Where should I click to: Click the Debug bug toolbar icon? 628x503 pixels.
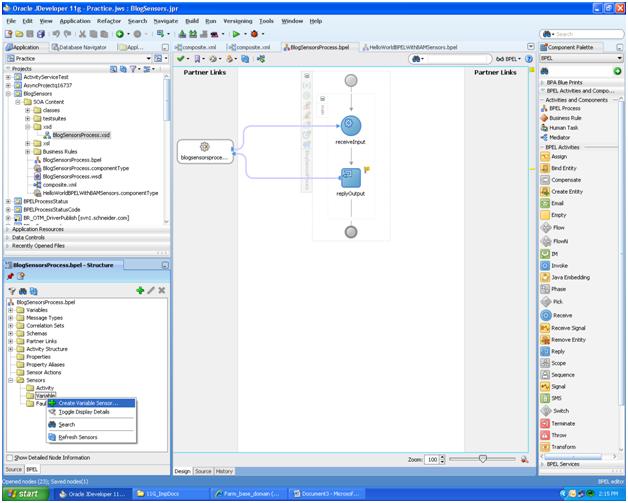[x=254, y=34]
